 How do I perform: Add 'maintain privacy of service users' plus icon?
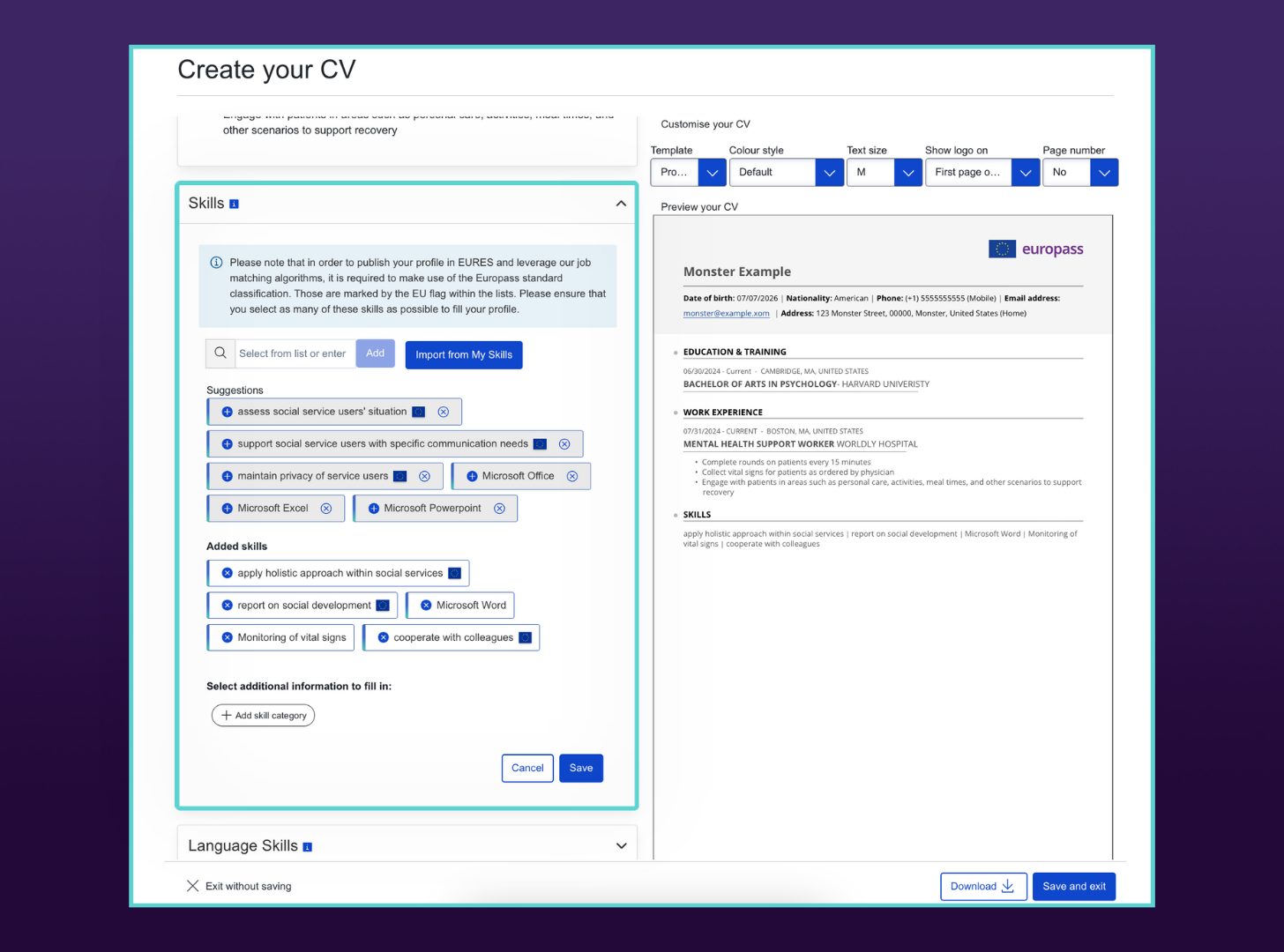(x=227, y=476)
